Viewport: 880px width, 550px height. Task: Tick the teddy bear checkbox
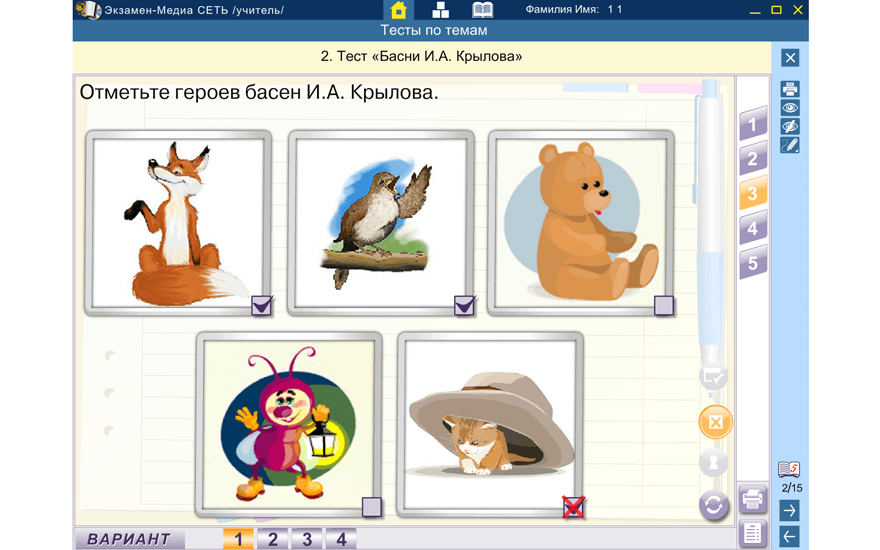[x=664, y=306]
